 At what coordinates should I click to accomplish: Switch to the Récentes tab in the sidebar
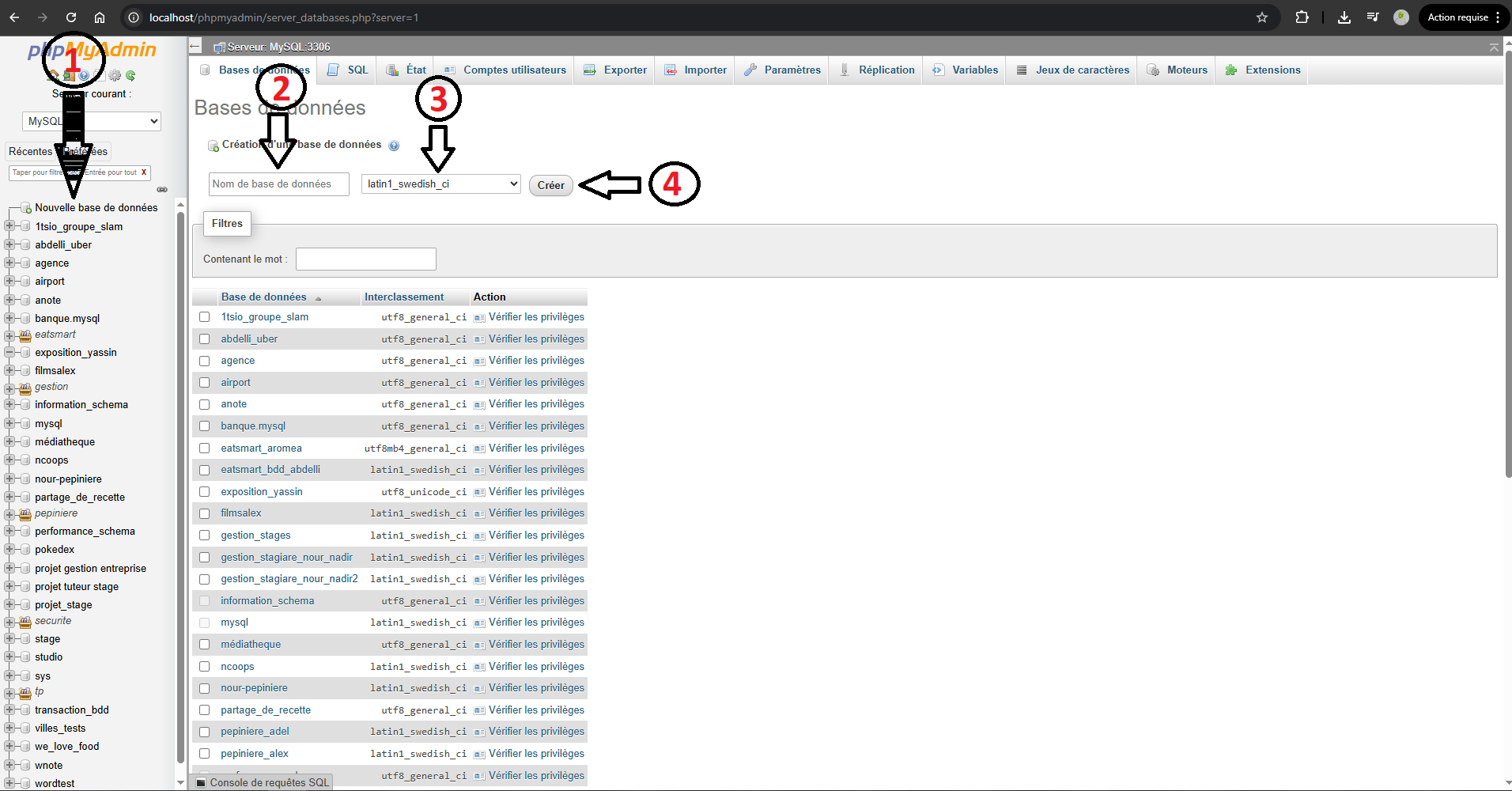32,151
